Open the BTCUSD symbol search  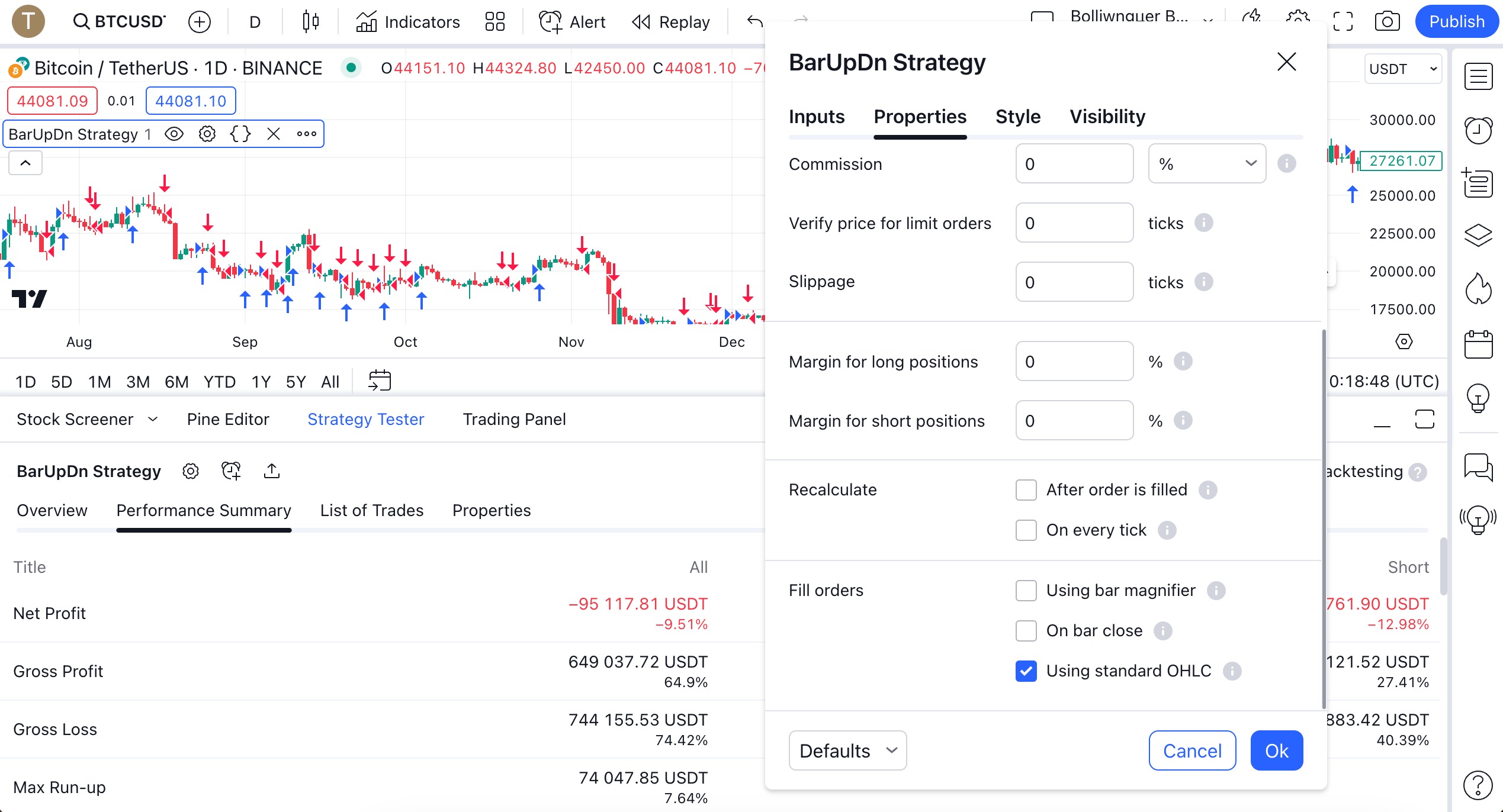pos(119,22)
